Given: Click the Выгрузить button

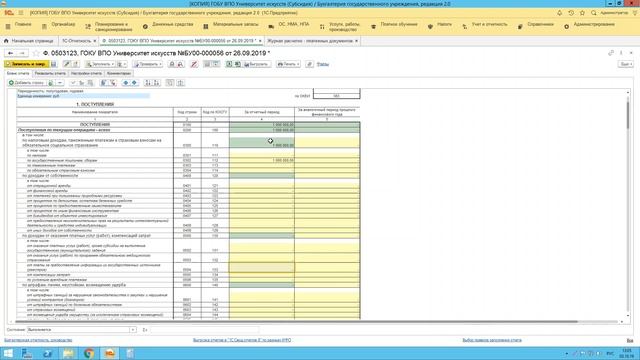Looking at the screenshot, I should click(256, 64).
